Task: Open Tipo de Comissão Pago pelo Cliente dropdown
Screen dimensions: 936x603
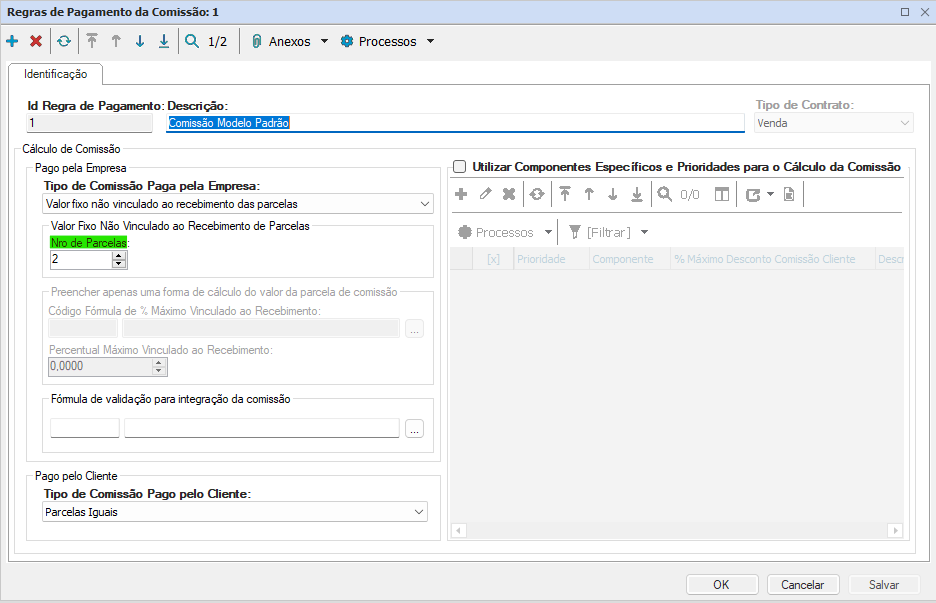Action: 235,512
